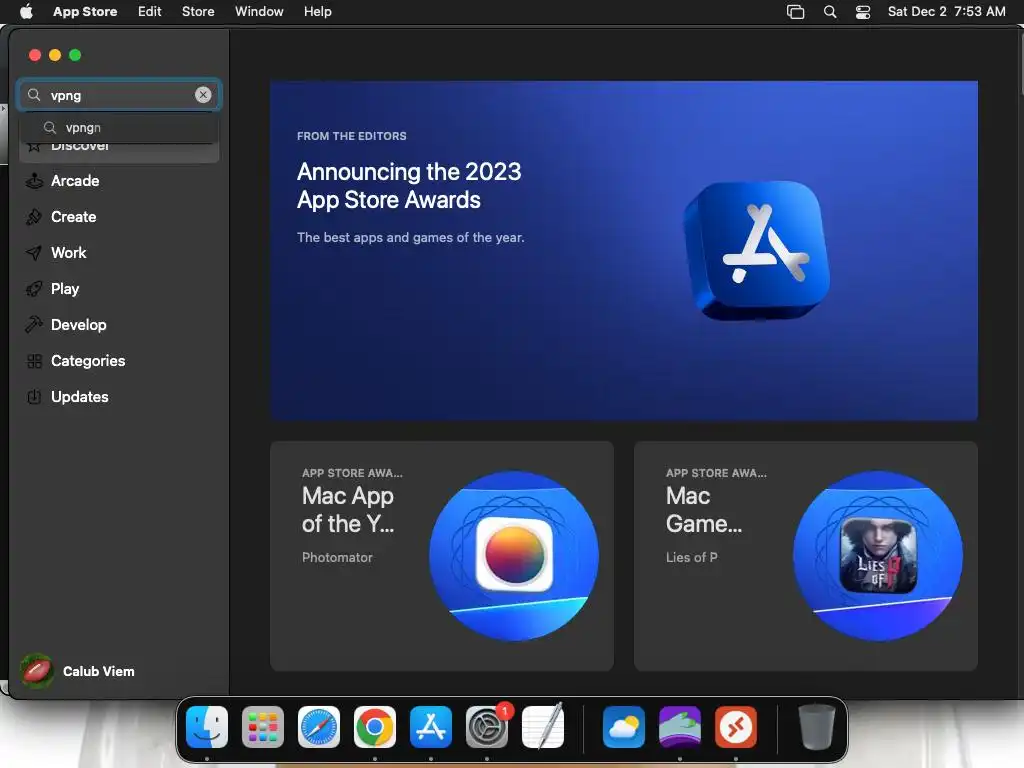This screenshot has height=768, width=1024.
Task: Open the Play section
Action: tap(119, 289)
